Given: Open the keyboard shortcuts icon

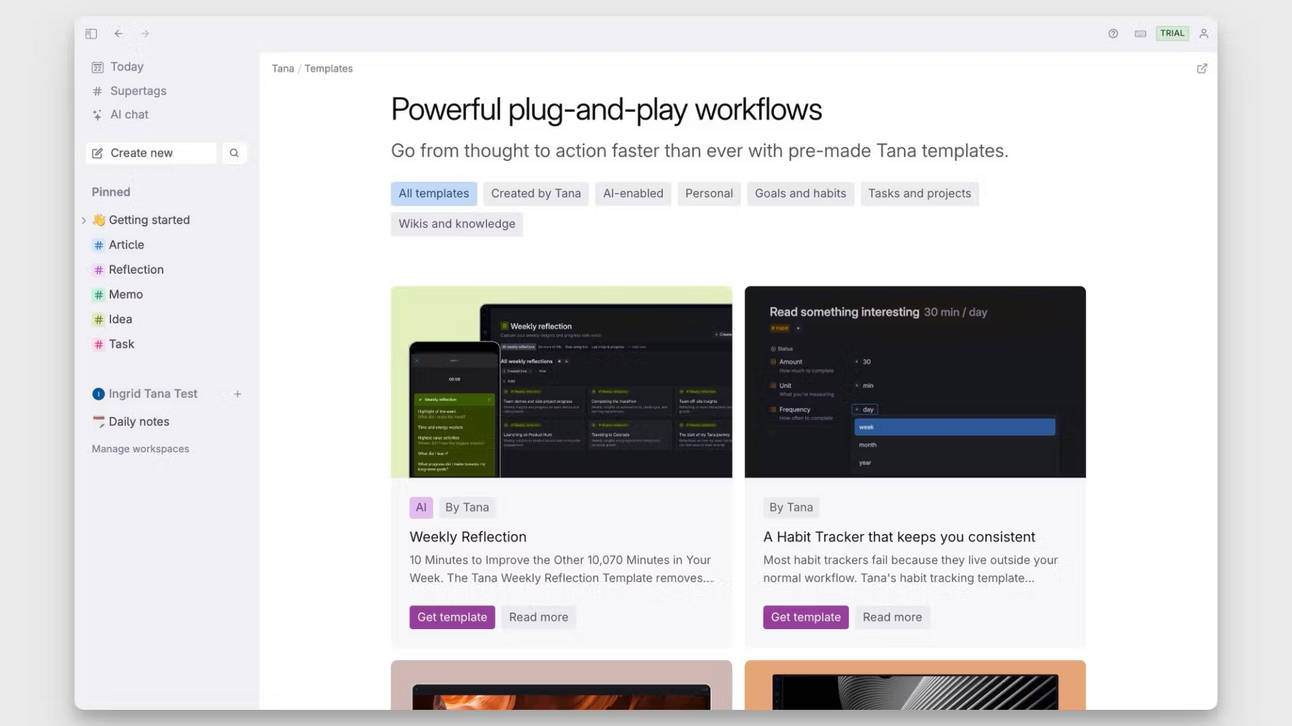Looking at the screenshot, I should click(1140, 34).
